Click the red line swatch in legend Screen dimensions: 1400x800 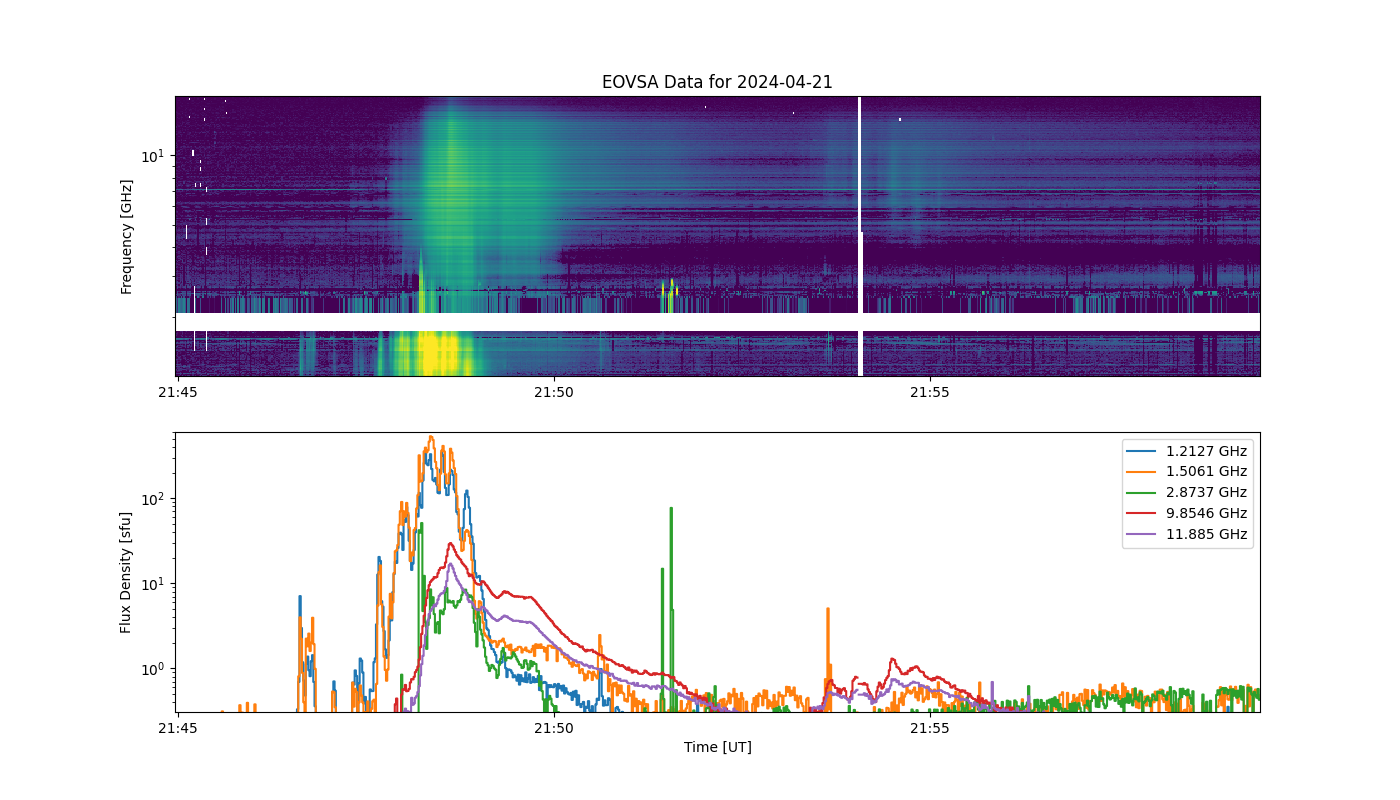(x=1145, y=514)
